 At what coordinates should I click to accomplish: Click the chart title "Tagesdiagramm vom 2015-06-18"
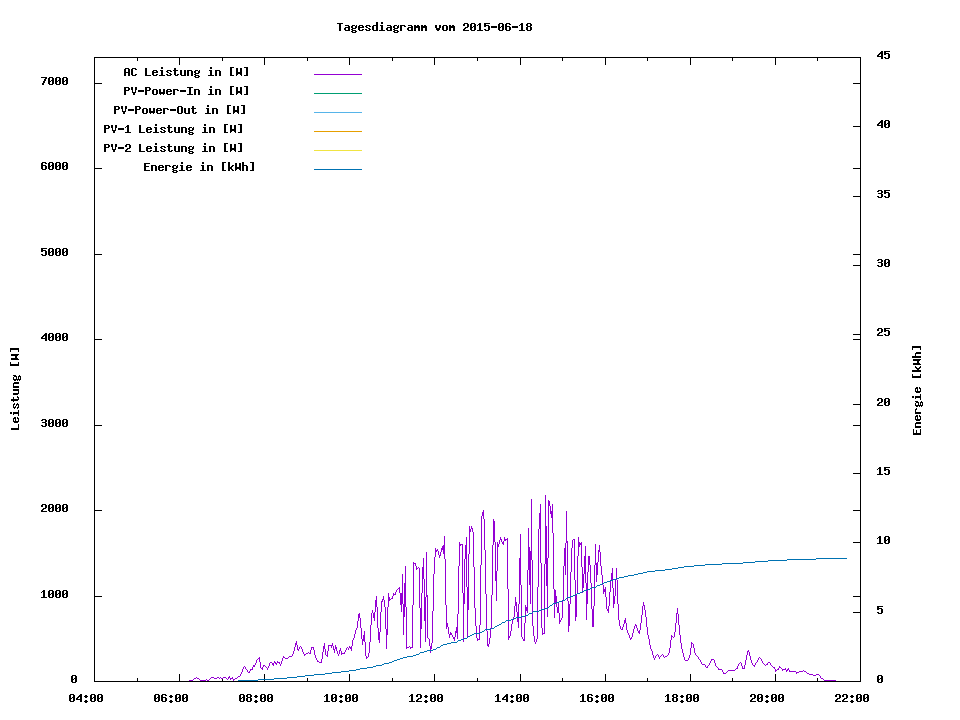434,27
